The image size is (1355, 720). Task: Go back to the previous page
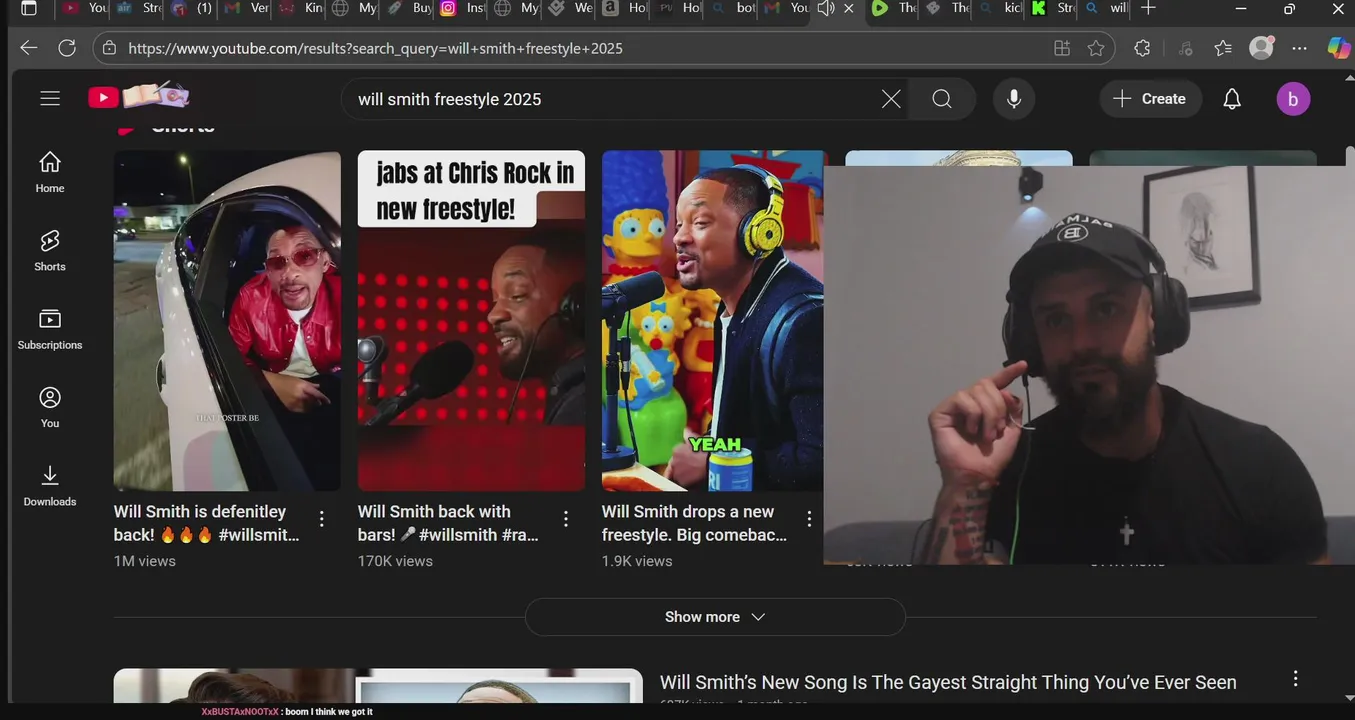point(28,48)
